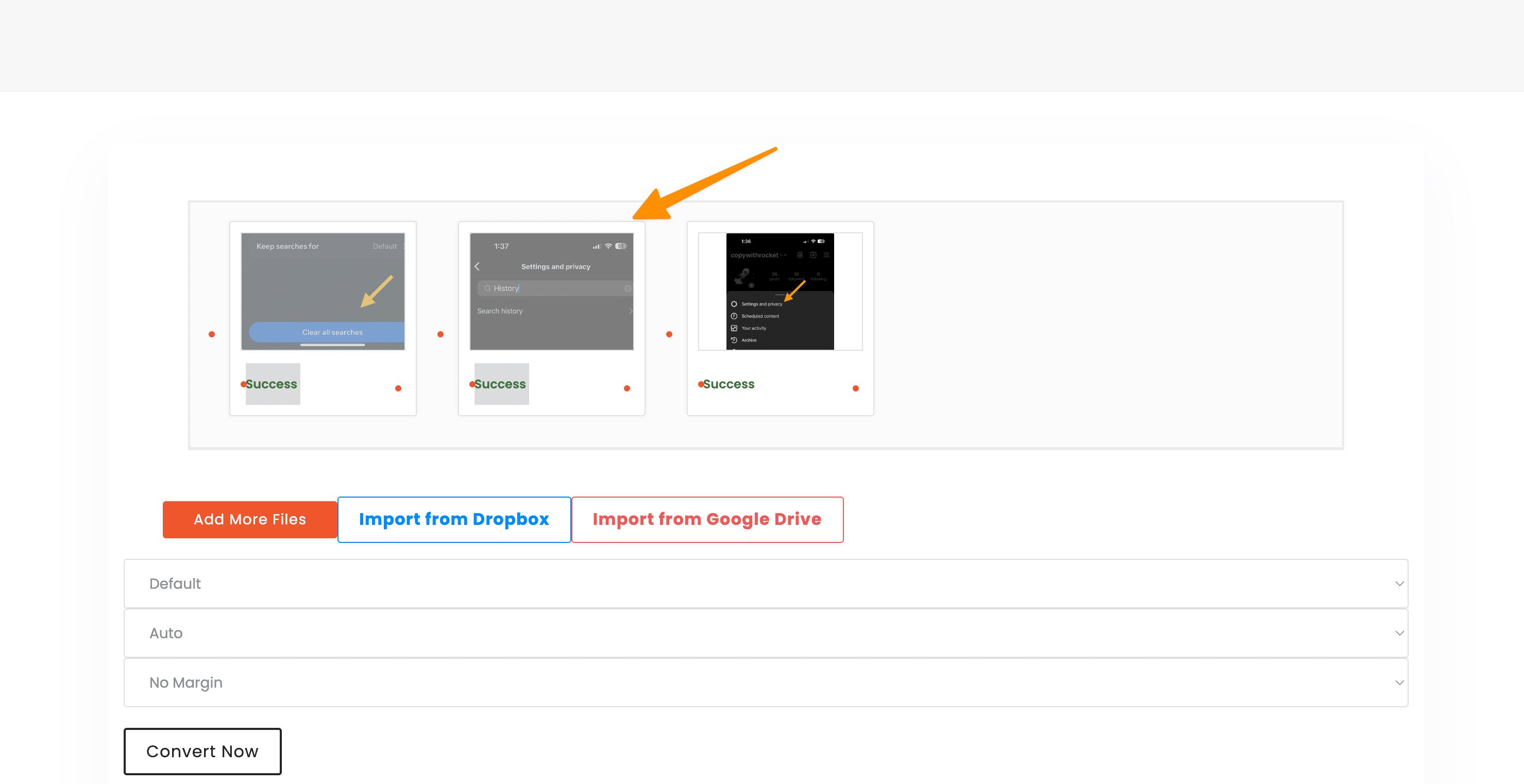Click Add More Files button
The height and width of the screenshot is (784, 1524).
coord(249,519)
